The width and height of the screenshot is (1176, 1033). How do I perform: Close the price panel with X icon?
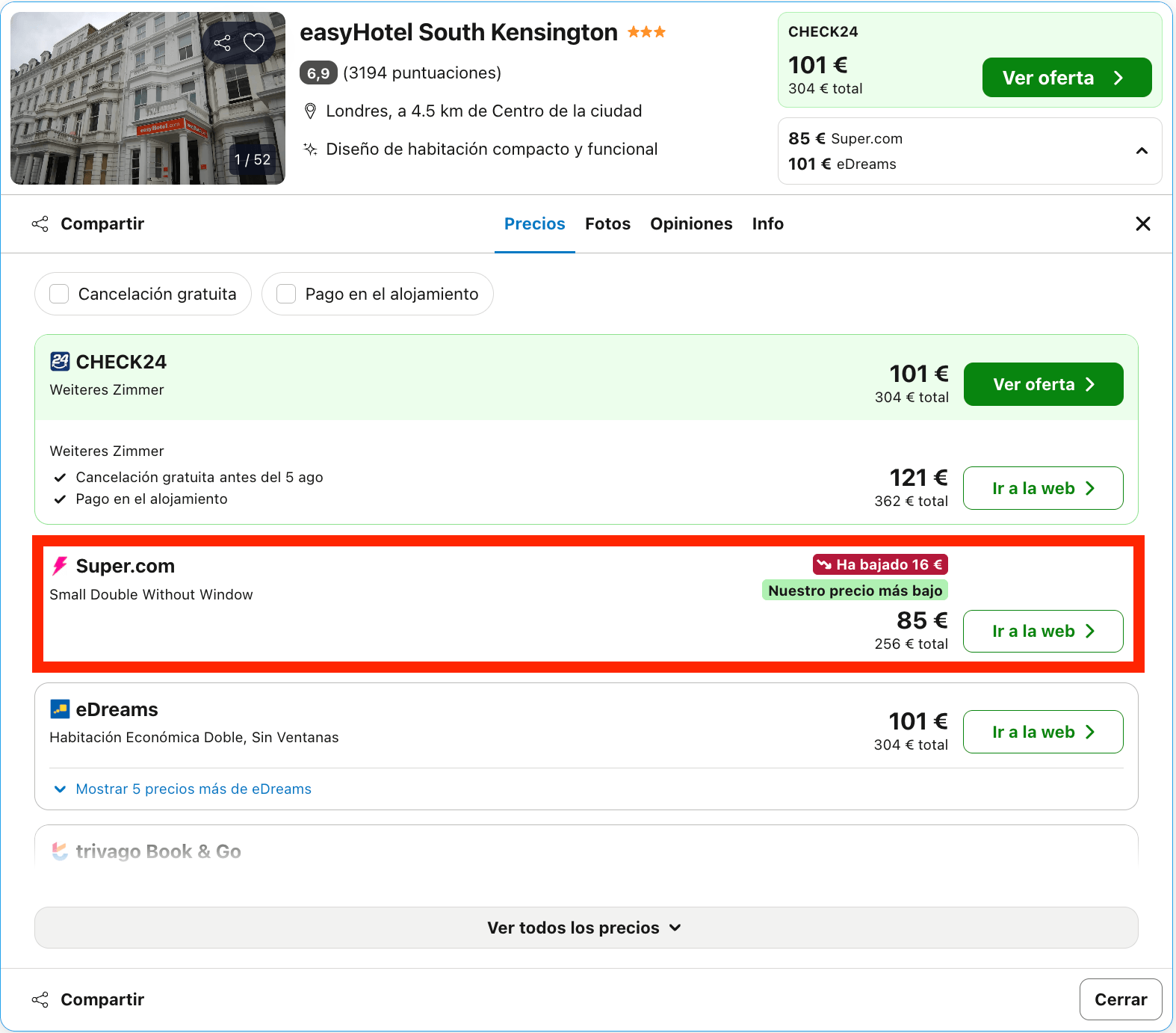click(x=1142, y=223)
